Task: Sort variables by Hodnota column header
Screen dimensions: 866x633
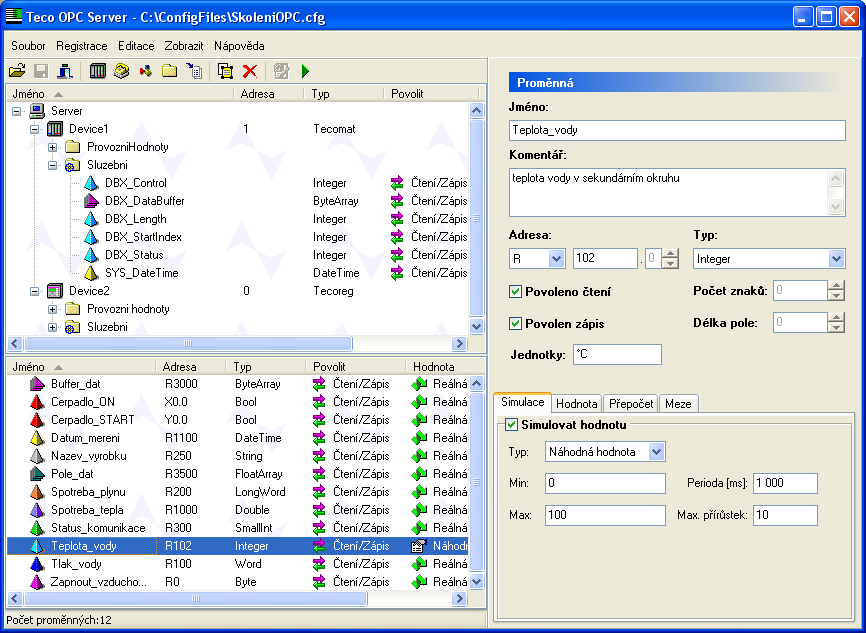Action: tap(434, 367)
